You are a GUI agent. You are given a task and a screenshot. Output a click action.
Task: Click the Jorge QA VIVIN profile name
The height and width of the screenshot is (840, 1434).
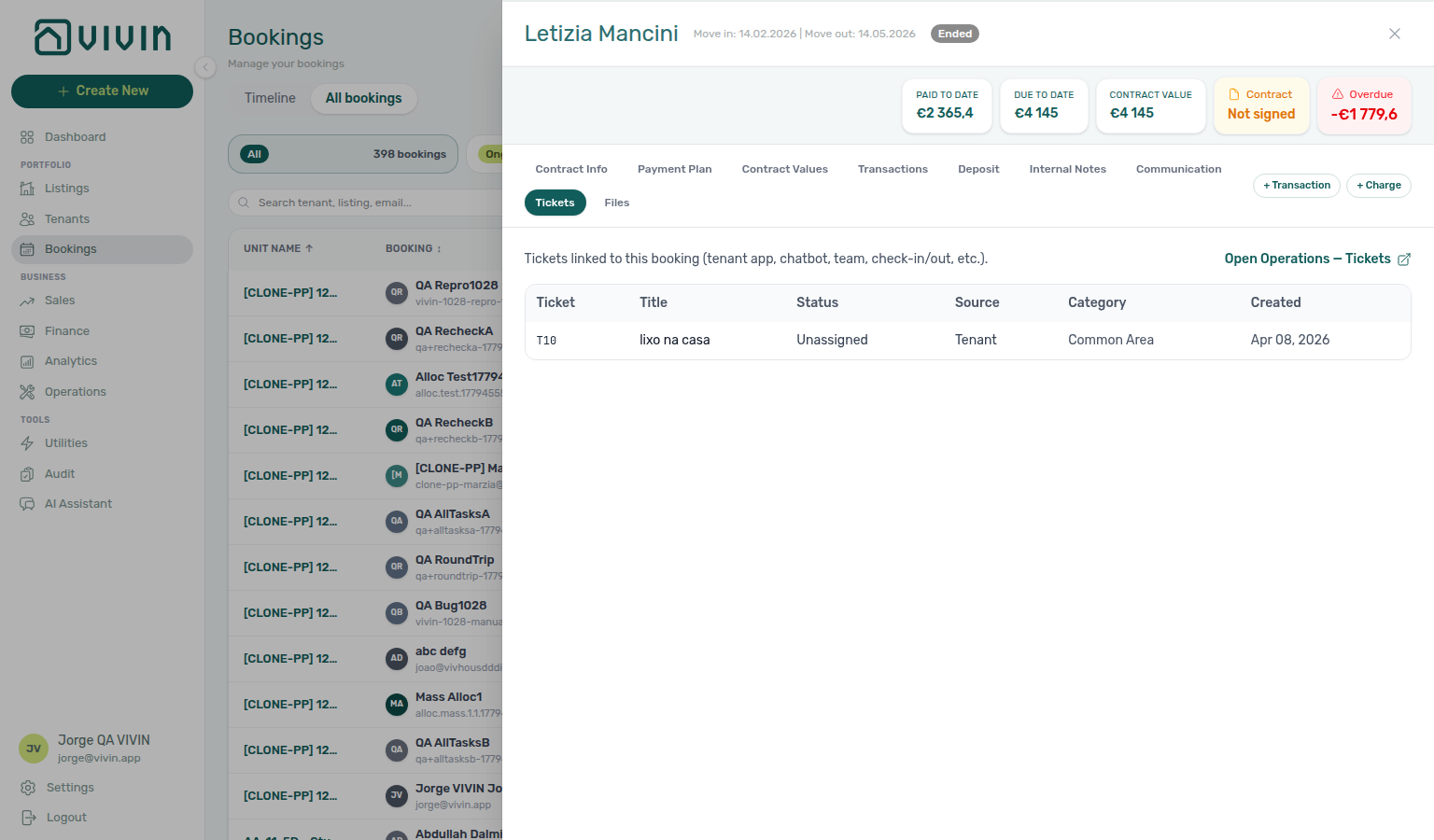pos(104,740)
